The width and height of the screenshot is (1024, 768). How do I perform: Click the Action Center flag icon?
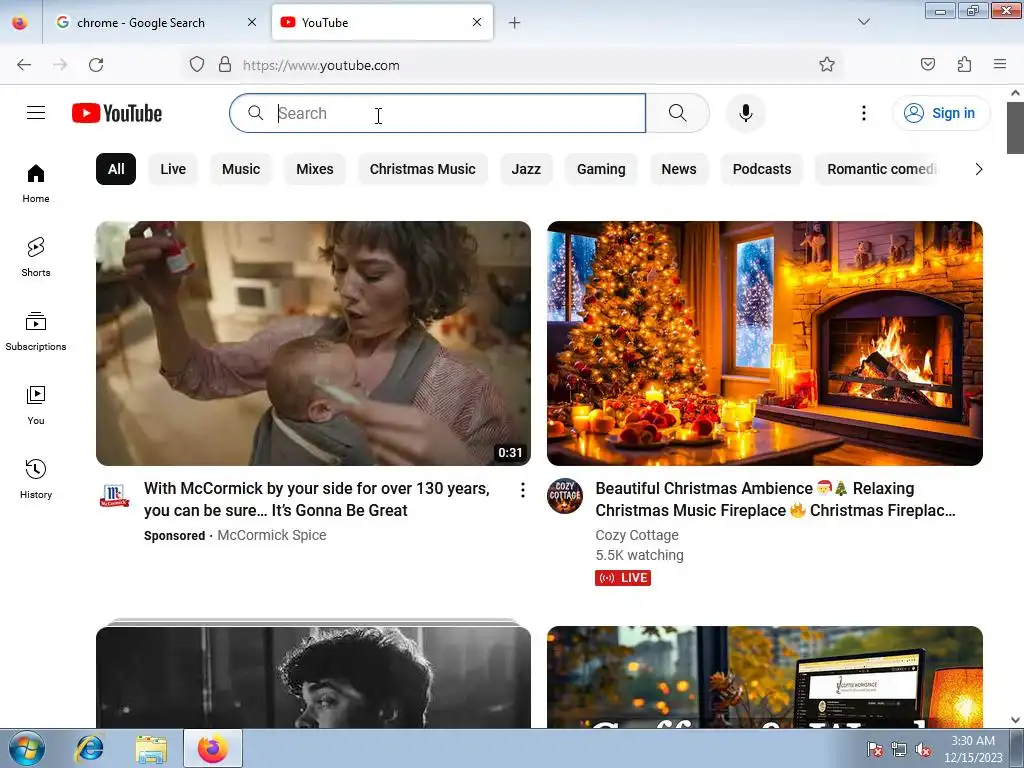874,750
